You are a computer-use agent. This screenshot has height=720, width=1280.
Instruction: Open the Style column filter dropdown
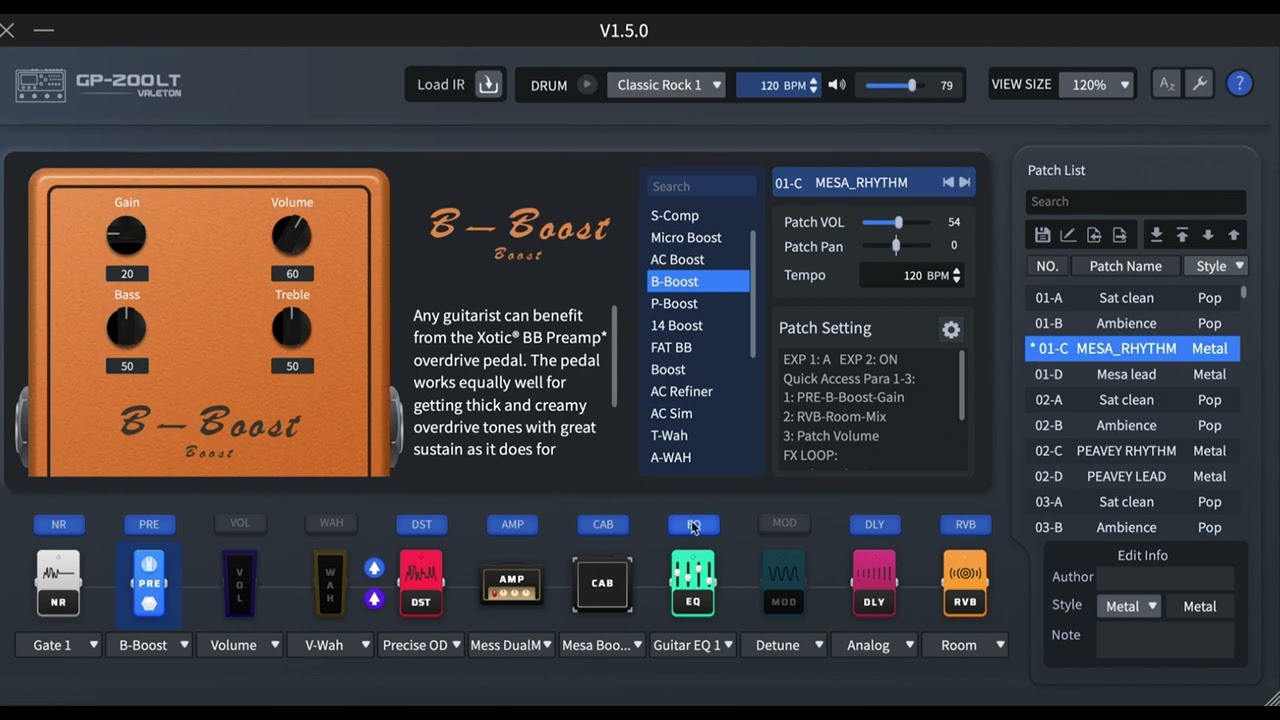[x=1215, y=266]
